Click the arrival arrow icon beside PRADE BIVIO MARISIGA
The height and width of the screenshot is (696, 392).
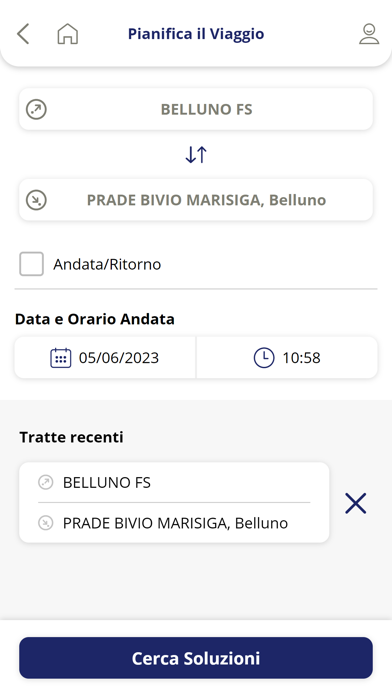tap(36, 200)
